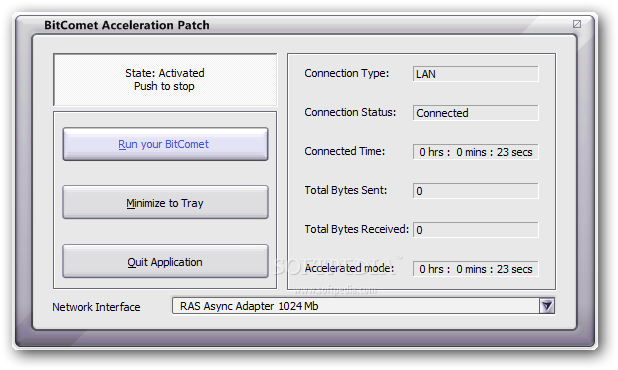
Task: Click the Accelerated mode time field
Action: [x=475, y=269]
